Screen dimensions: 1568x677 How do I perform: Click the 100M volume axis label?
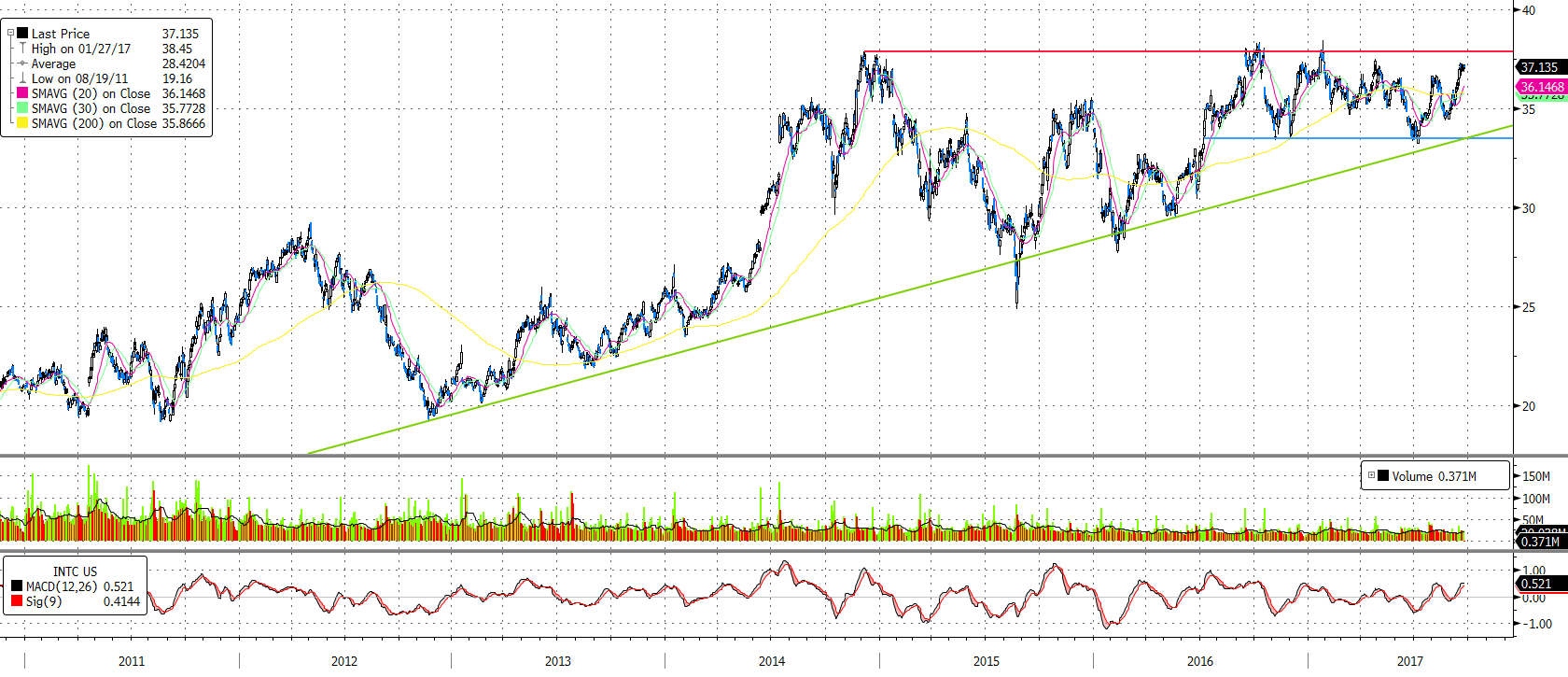(1536, 499)
